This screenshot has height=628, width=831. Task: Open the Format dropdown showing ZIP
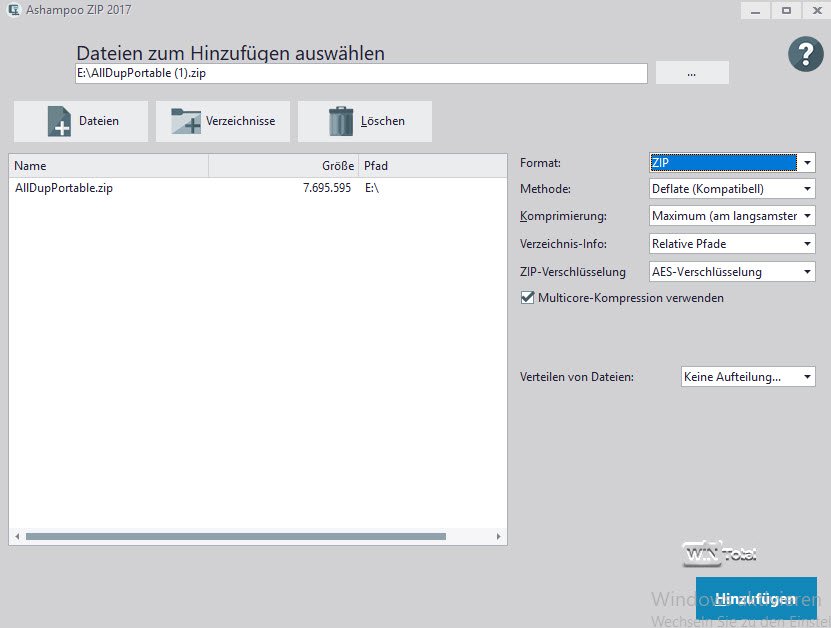pyautogui.click(x=732, y=162)
